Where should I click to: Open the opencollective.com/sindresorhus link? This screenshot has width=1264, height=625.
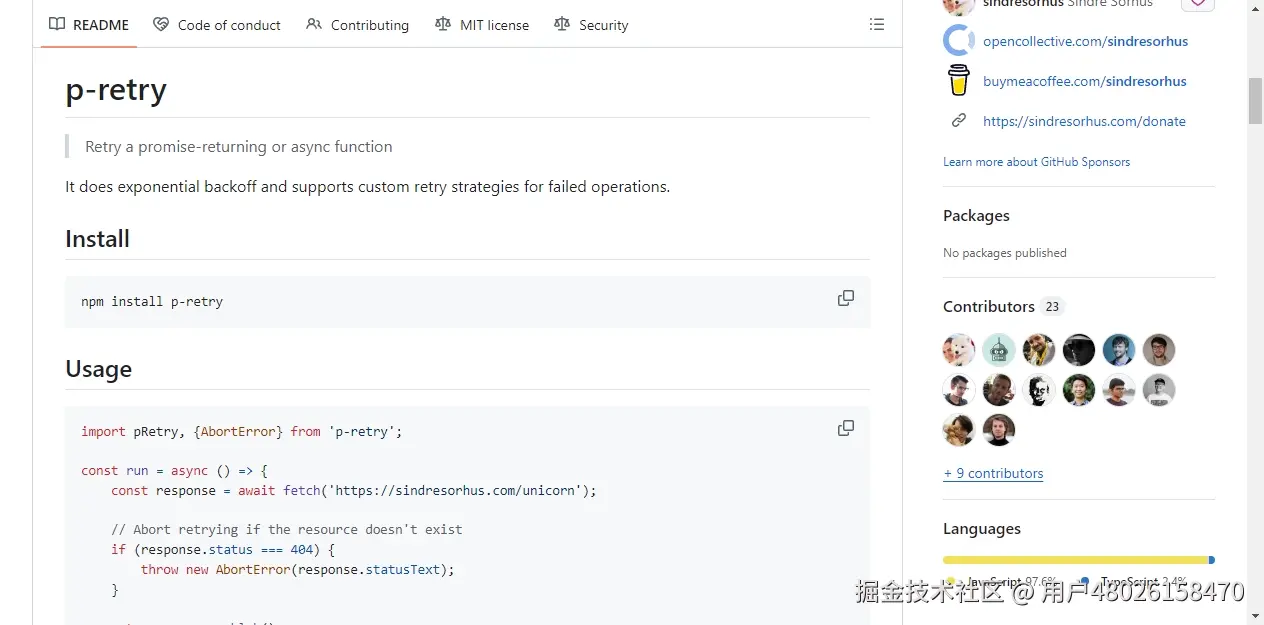click(1085, 41)
